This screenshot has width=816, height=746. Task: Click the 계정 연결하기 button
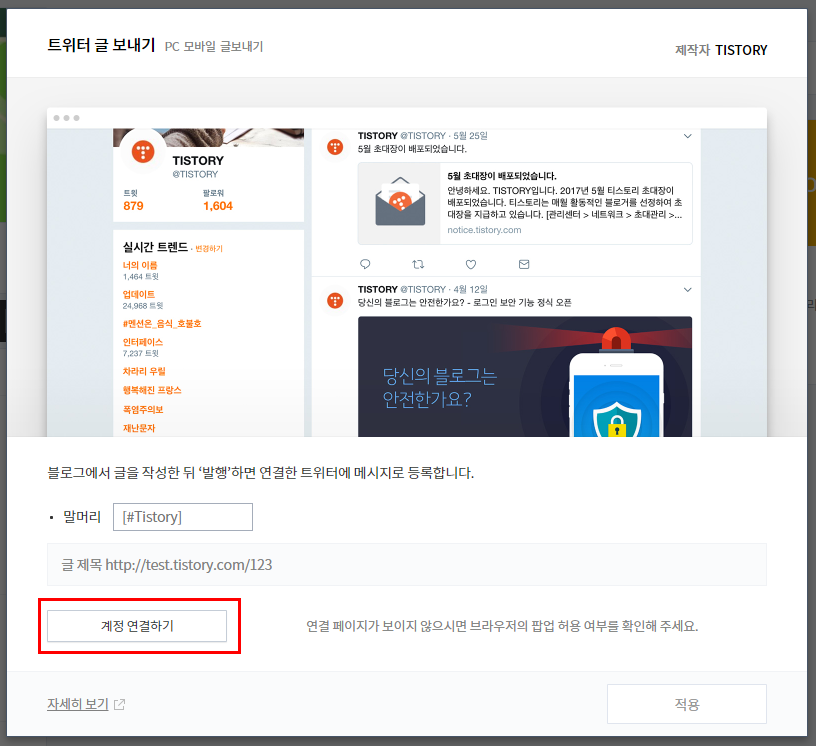(137, 626)
